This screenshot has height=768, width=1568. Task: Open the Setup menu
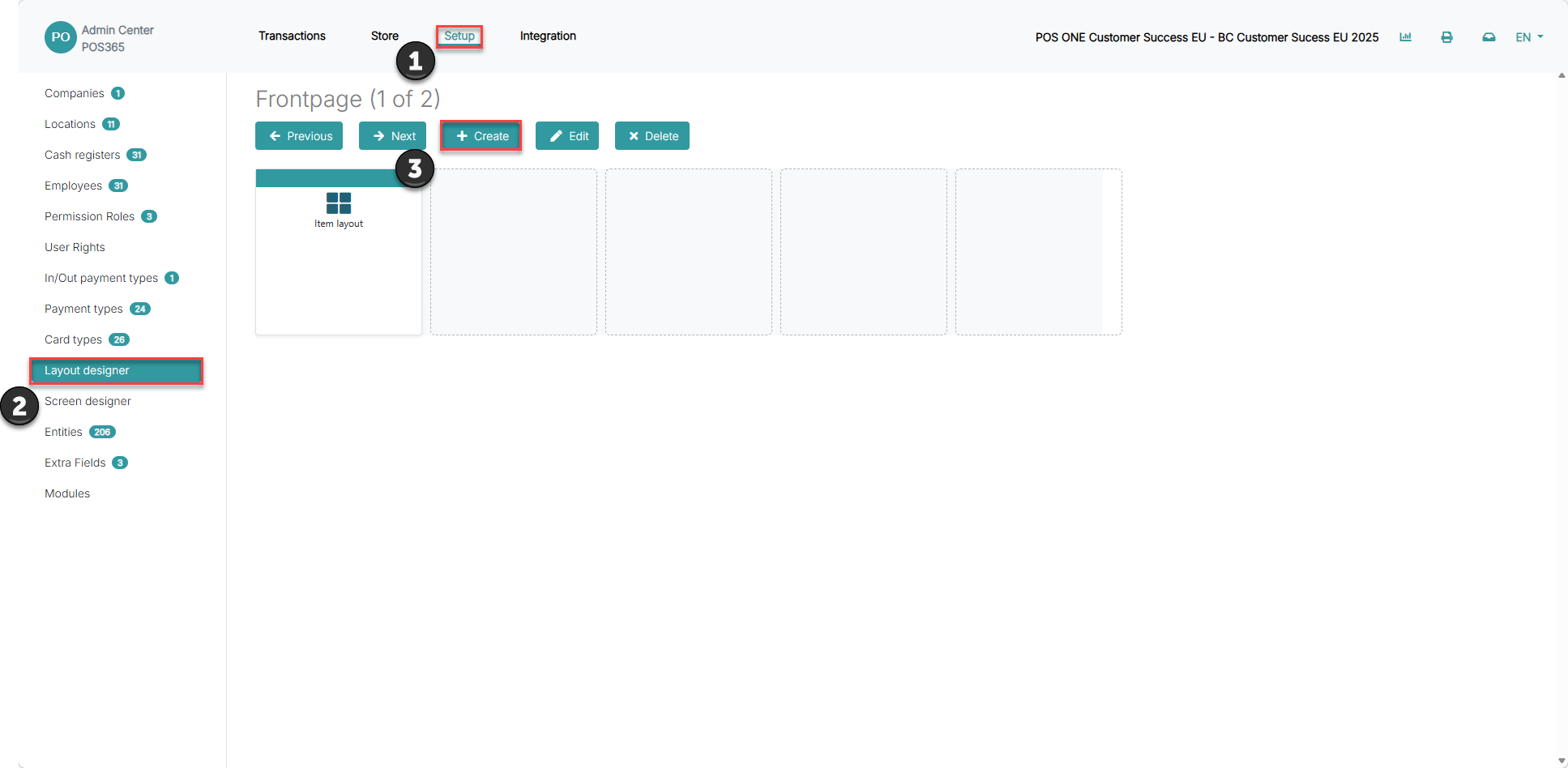[x=459, y=36]
